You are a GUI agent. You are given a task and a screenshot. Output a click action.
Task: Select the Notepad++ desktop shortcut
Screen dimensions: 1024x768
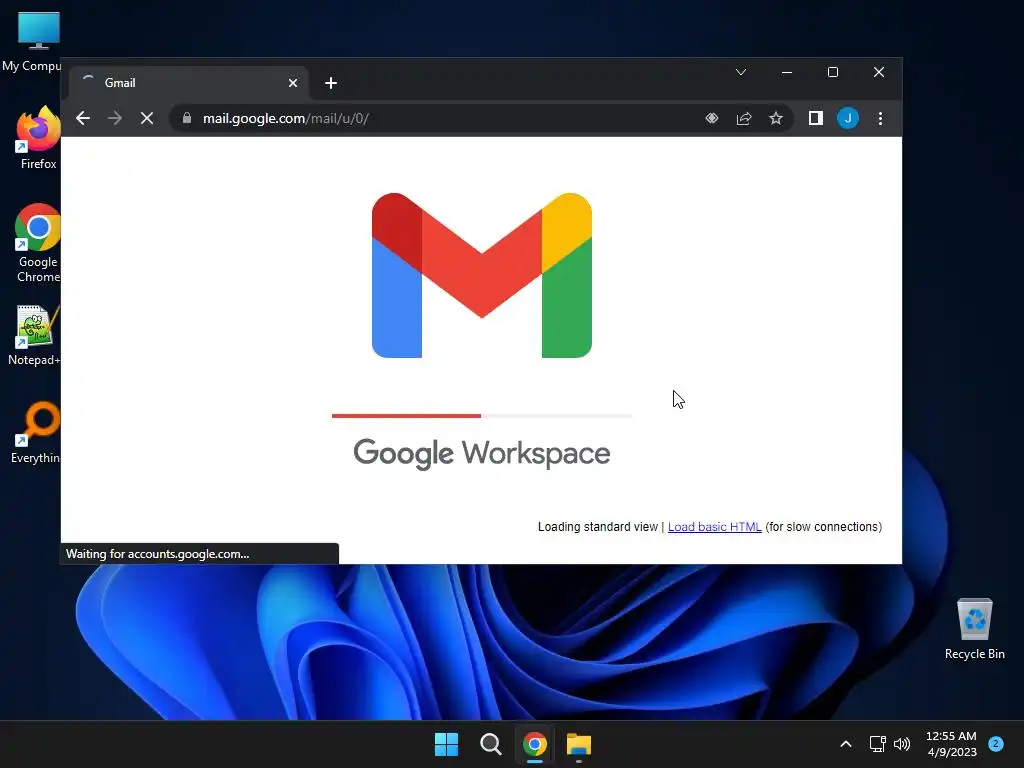tap(34, 336)
